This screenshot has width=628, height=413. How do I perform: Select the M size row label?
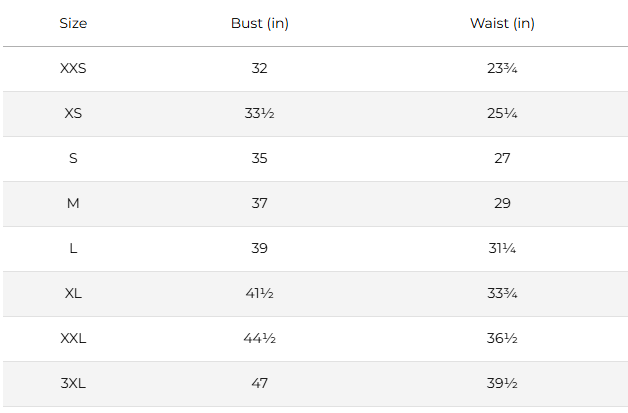(73, 203)
